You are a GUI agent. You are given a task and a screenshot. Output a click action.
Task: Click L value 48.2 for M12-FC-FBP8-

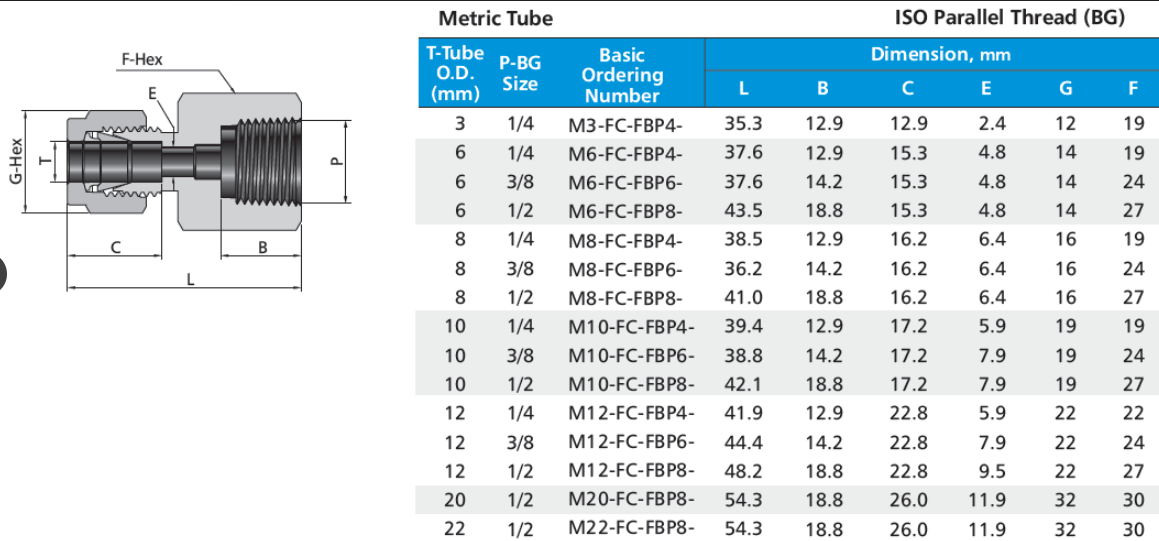[x=743, y=471]
